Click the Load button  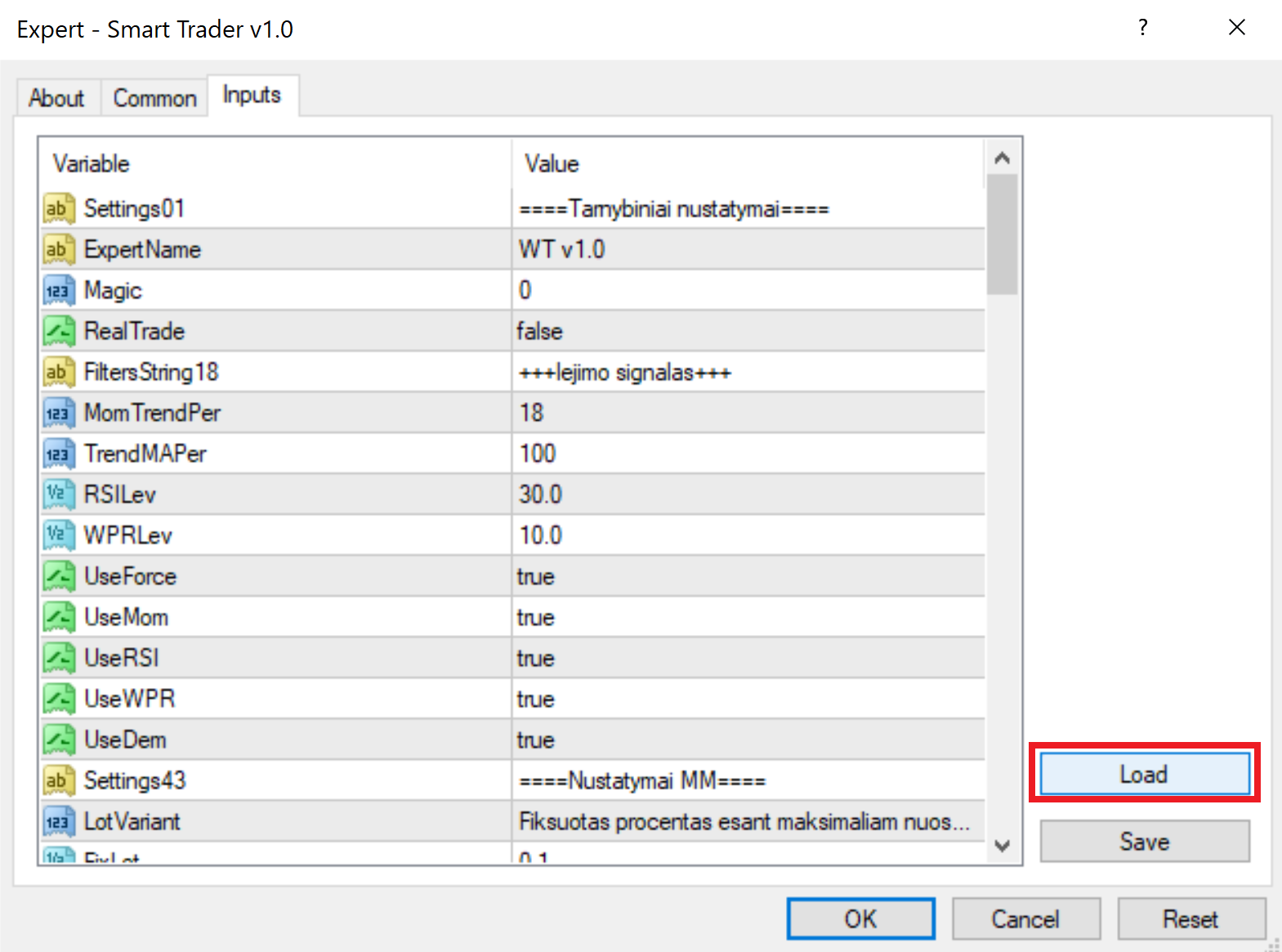pyautogui.click(x=1144, y=774)
